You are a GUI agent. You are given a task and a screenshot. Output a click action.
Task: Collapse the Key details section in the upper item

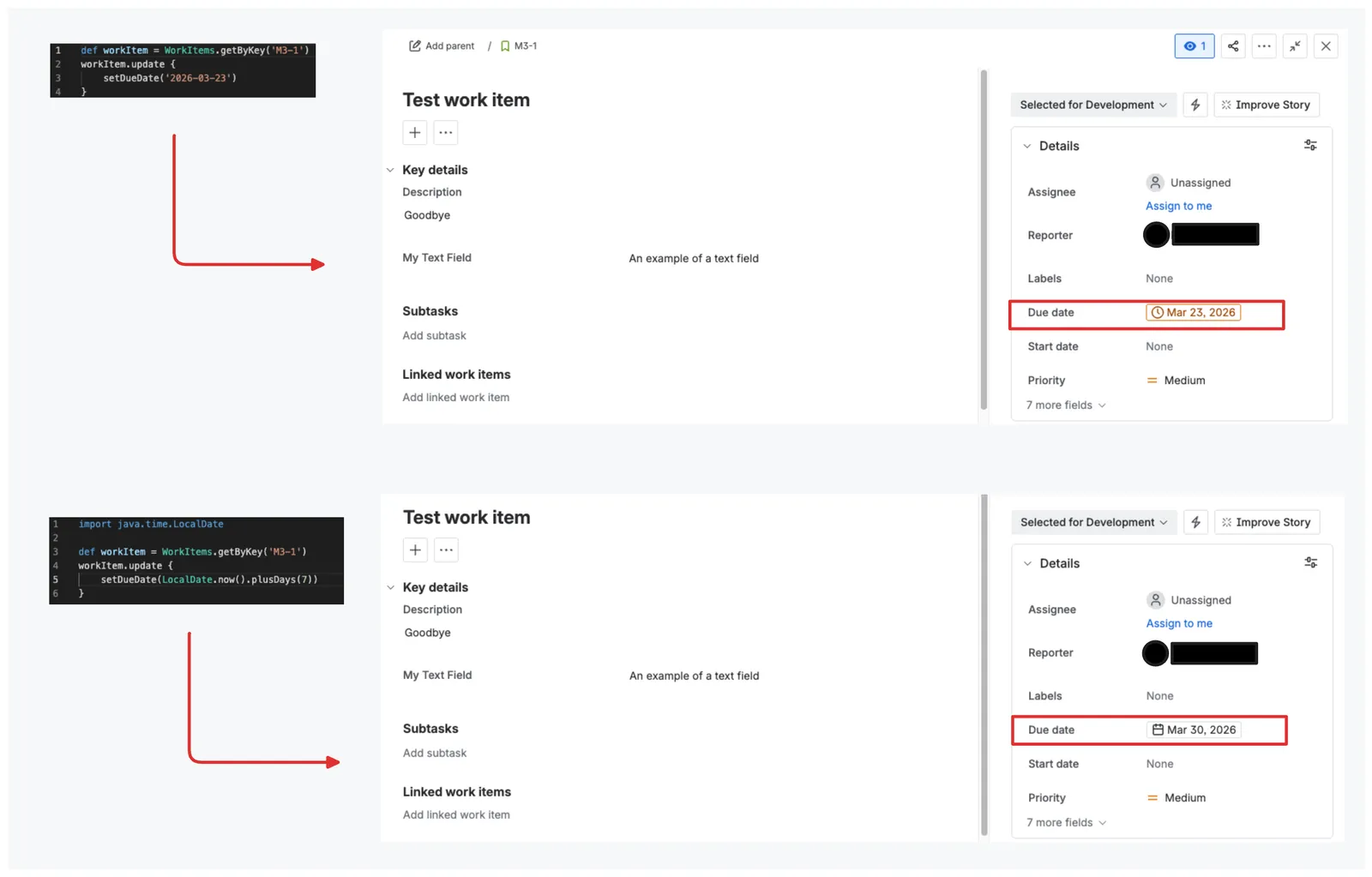click(x=390, y=170)
